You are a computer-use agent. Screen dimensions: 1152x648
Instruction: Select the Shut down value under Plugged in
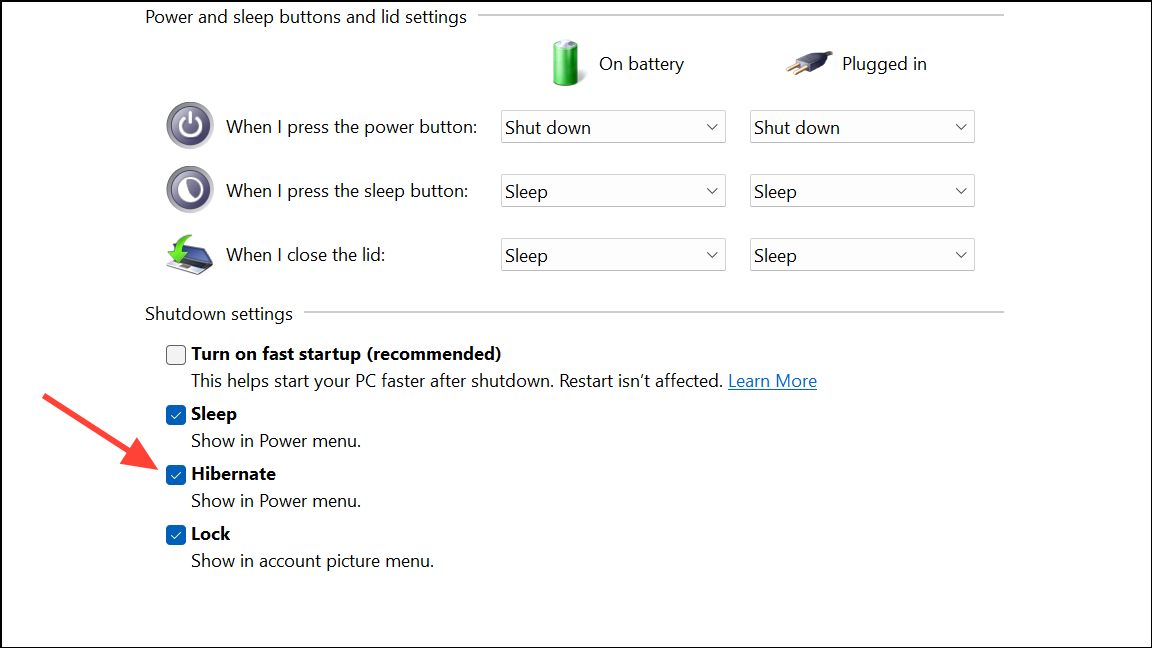tap(862, 126)
